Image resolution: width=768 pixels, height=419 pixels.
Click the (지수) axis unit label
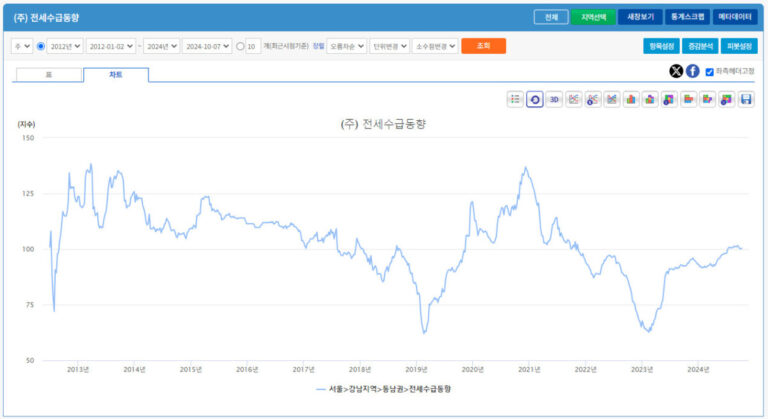point(26,124)
